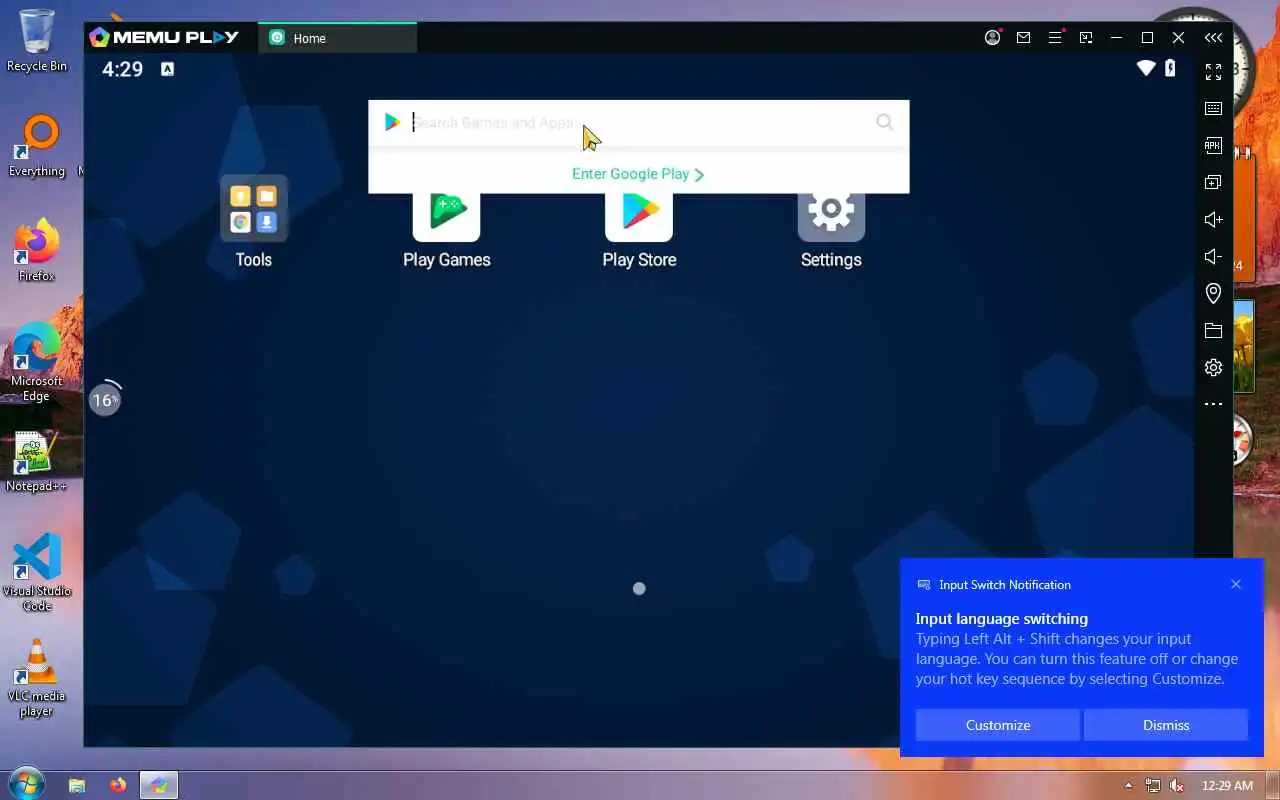Viewport: 1280px width, 800px height.
Task: Launch the Play Games app
Action: (x=446, y=229)
